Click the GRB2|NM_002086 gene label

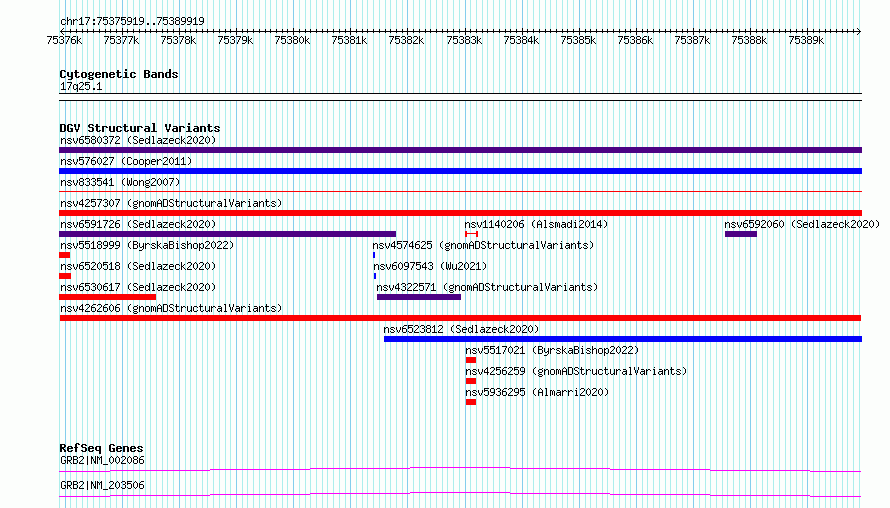click(x=102, y=460)
